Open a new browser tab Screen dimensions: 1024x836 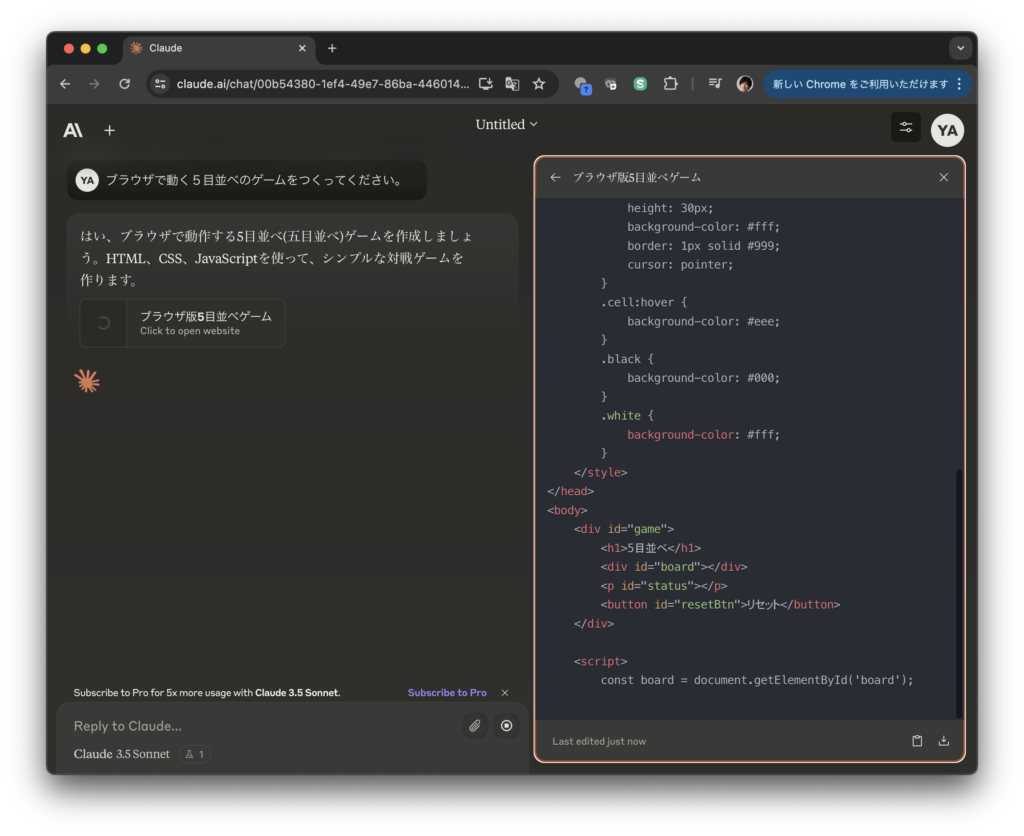(x=332, y=48)
